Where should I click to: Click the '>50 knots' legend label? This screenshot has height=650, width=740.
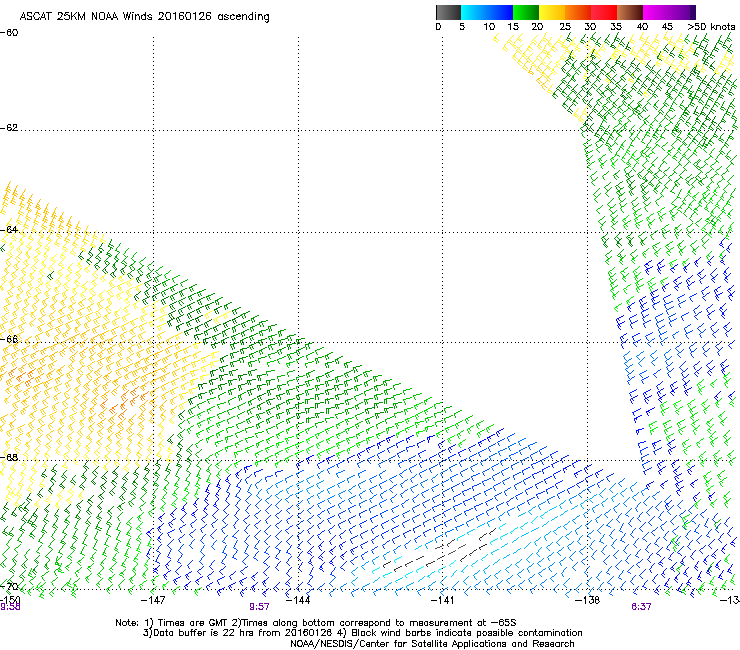(711, 27)
